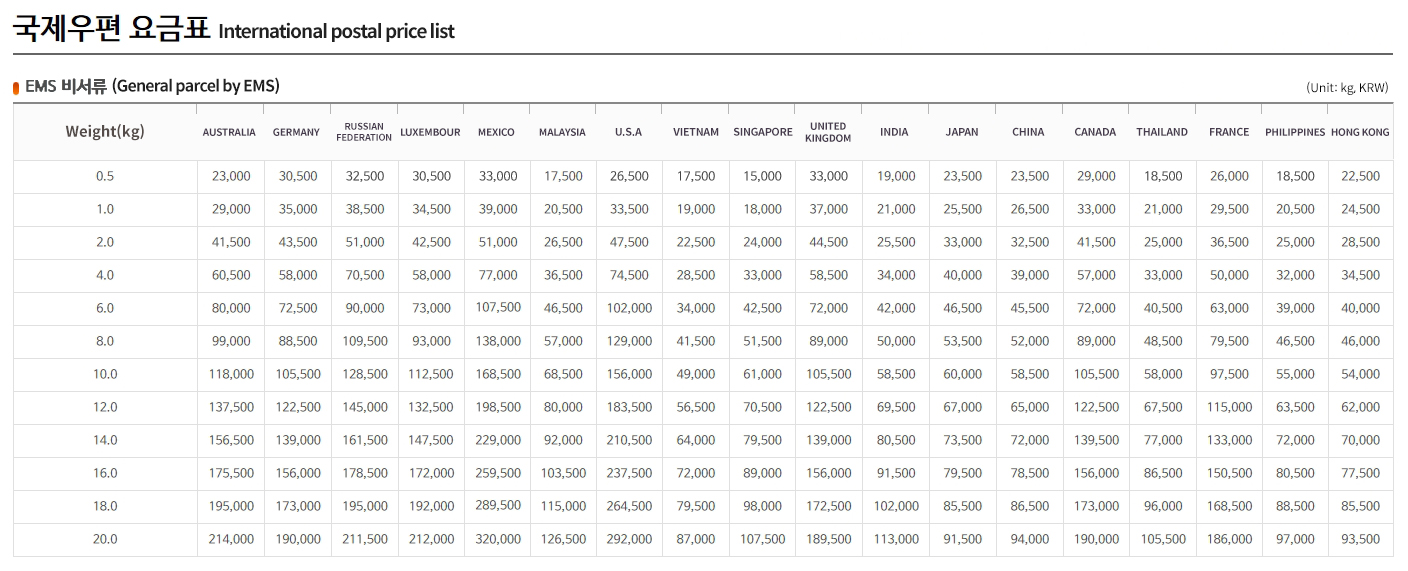Select Singapore 0.5 kg price 15,000
The height and width of the screenshot is (571, 1408).
[763, 176]
